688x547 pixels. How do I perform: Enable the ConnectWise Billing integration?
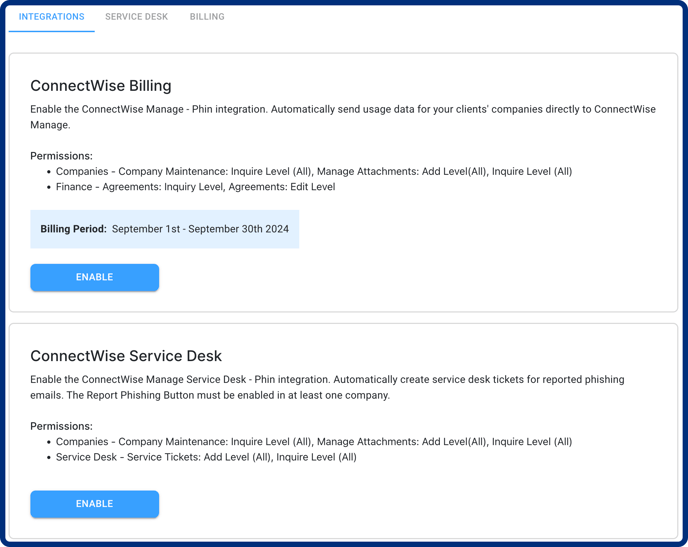pyautogui.click(x=94, y=277)
